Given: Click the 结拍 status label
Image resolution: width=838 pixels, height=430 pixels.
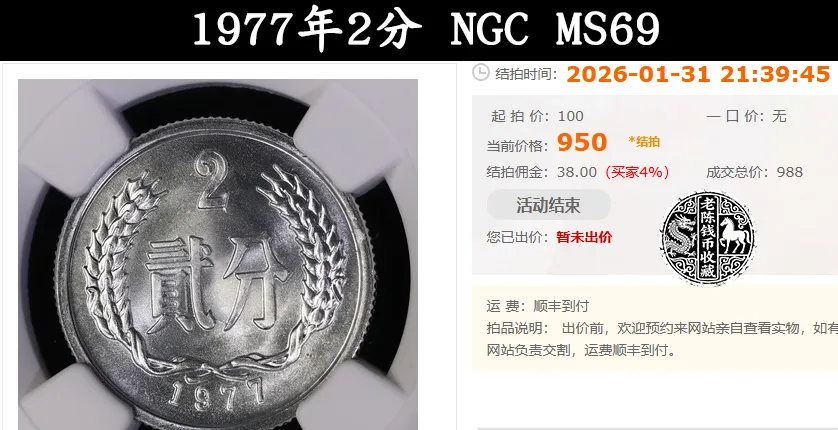Looking at the screenshot, I should [645, 142].
